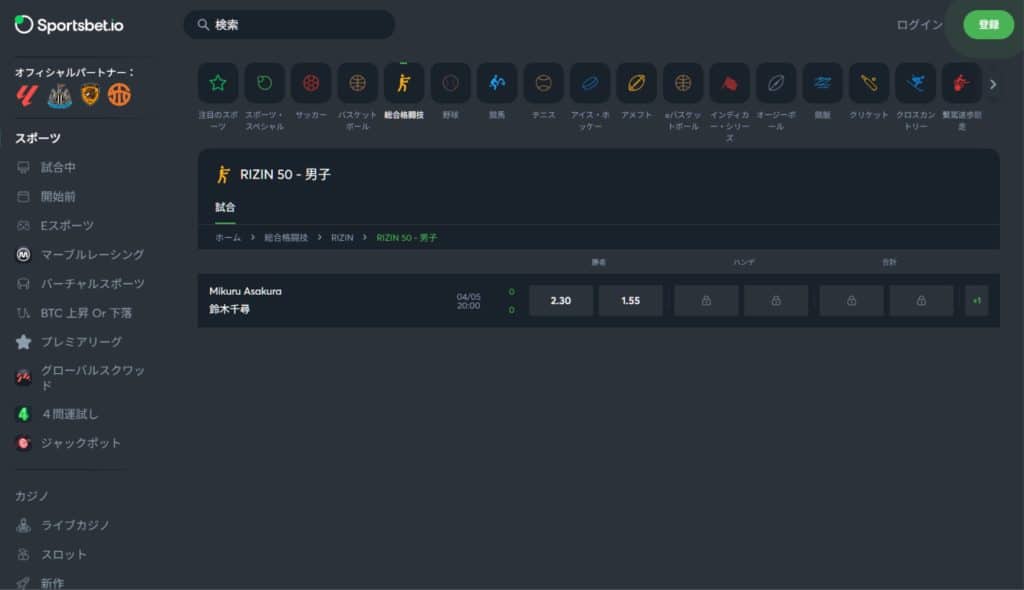The height and width of the screenshot is (590, 1024).
Task: Select the tennis (テニス) icon
Action: (x=543, y=83)
